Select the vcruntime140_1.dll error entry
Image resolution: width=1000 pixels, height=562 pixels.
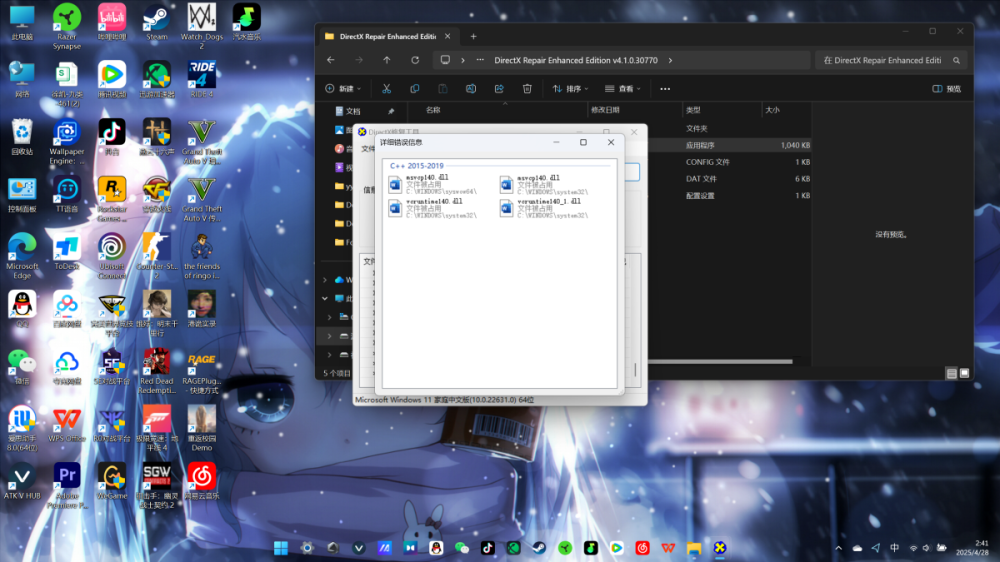point(544,208)
